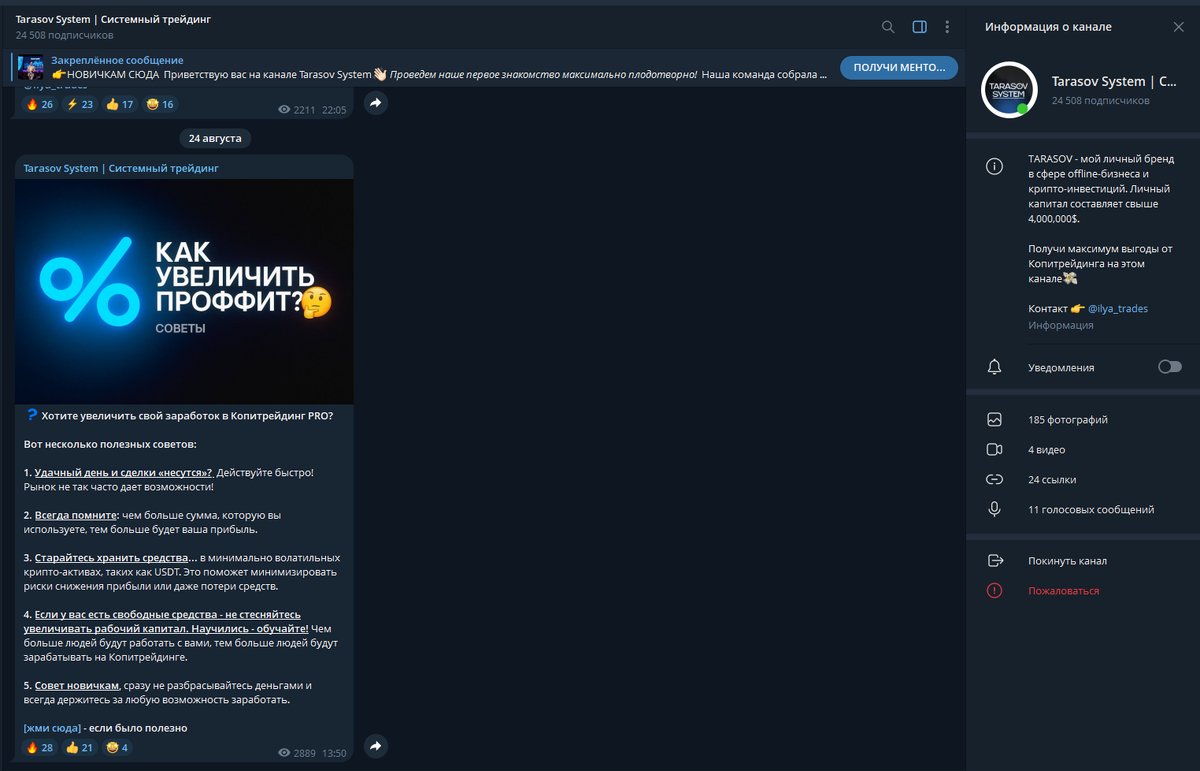Click the 2889 views eye icon
1200x771 pixels.
click(284, 753)
